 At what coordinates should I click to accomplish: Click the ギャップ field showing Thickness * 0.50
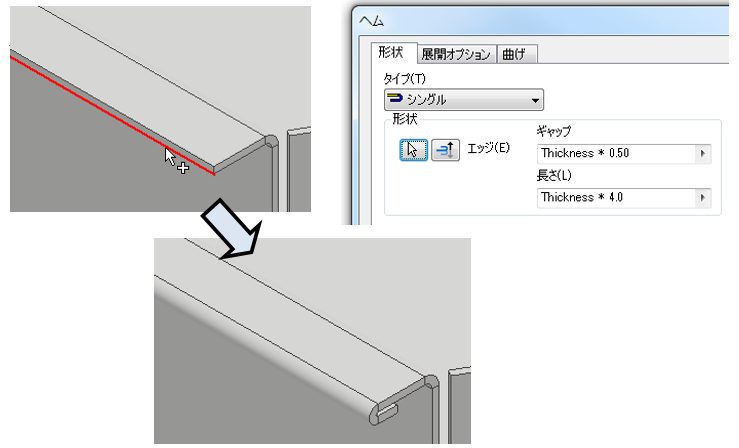(x=616, y=154)
